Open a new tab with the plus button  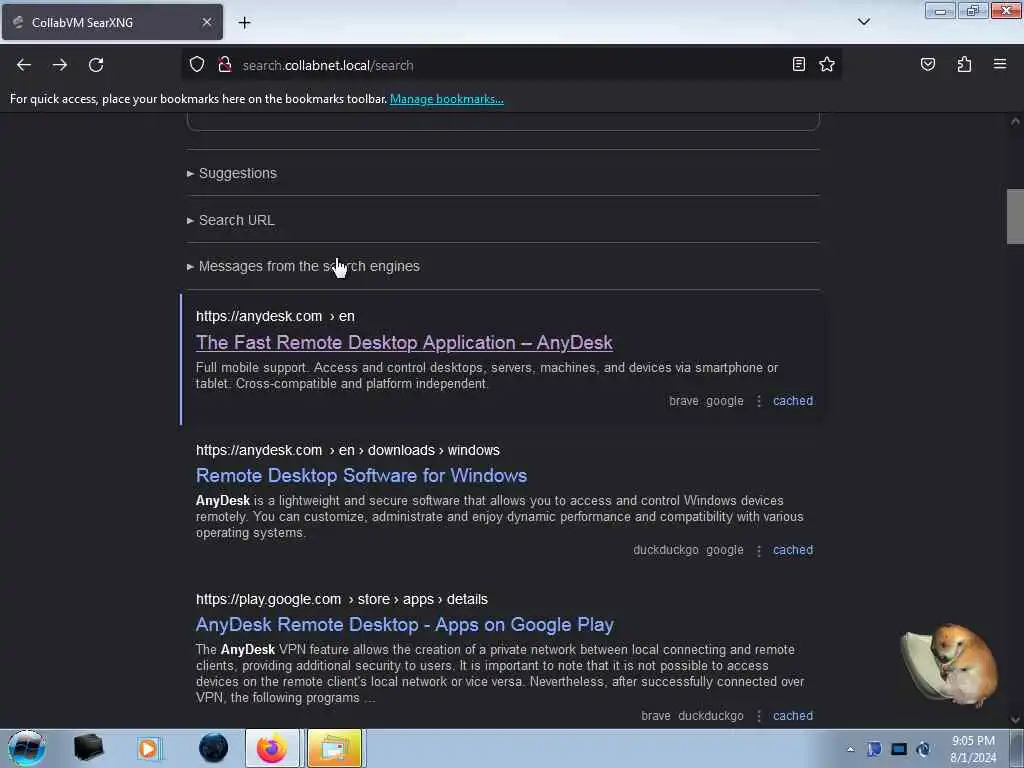coord(244,23)
